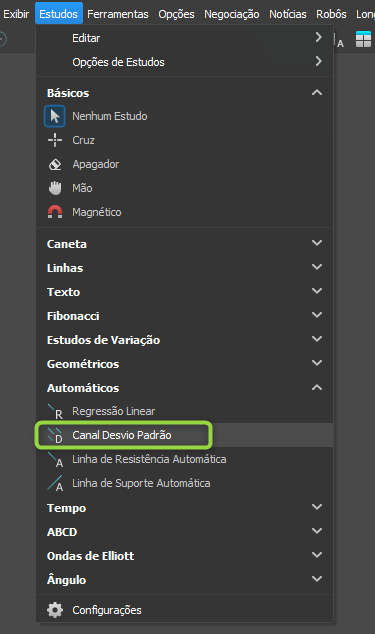This screenshot has height=634, width=375.
Task: Select the Apagador eraser icon
Action: coord(55,164)
